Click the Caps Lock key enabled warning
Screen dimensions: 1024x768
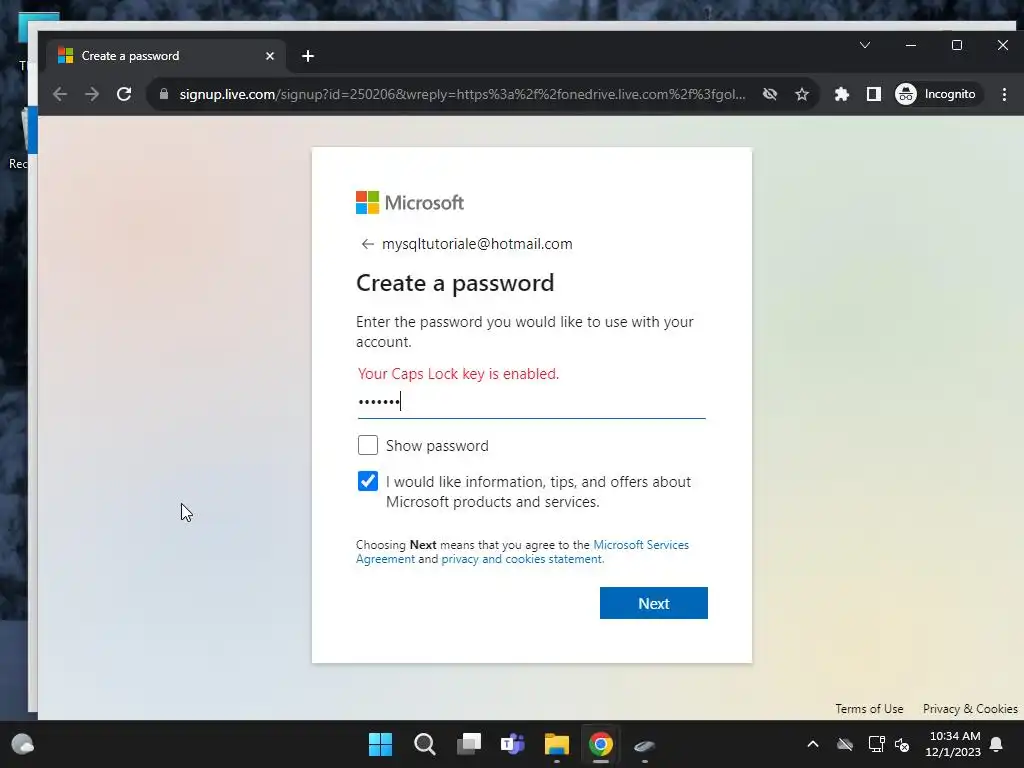coord(458,374)
